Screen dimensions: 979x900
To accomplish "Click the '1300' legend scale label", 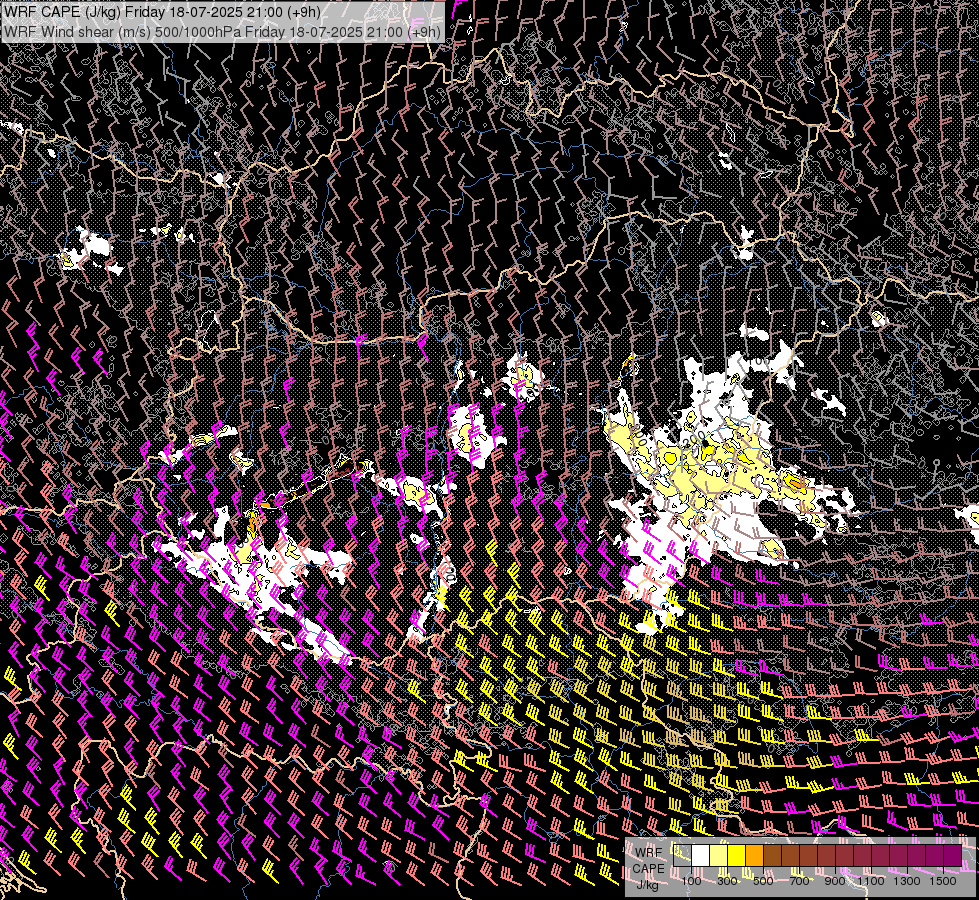I will (907, 881).
